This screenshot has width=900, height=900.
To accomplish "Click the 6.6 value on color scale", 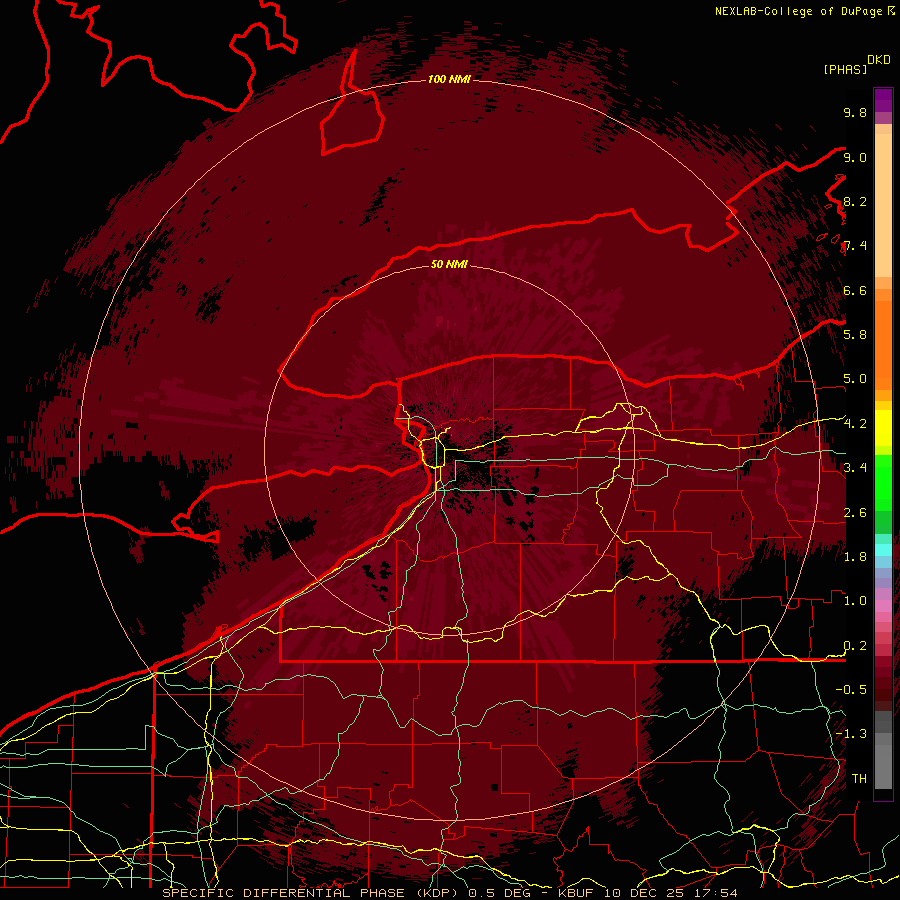I will tap(855, 290).
